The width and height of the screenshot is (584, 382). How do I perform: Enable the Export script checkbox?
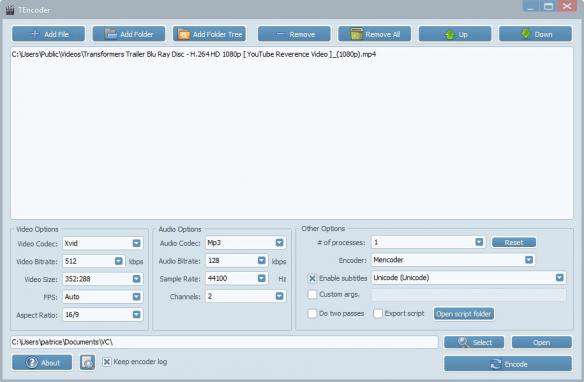click(378, 313)
